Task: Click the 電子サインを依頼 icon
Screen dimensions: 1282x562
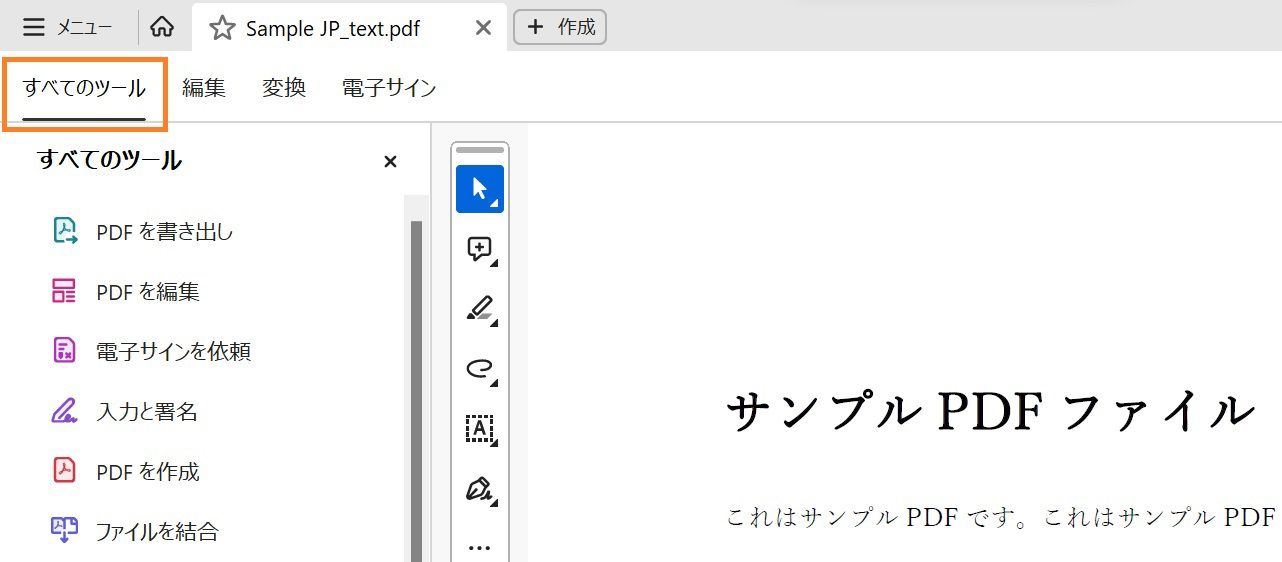Action: click(64, 351)
